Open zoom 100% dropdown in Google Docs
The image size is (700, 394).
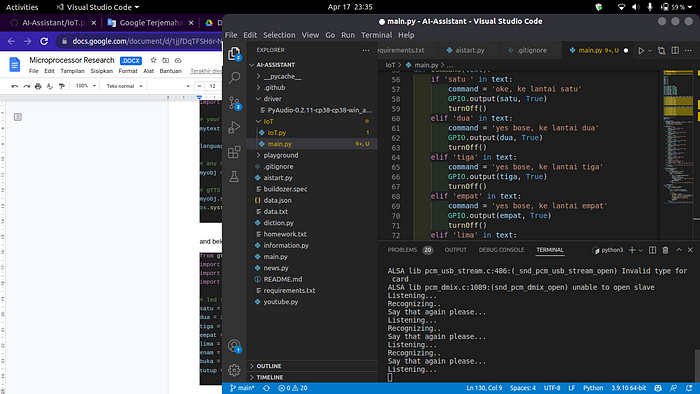tap(86, 86)
